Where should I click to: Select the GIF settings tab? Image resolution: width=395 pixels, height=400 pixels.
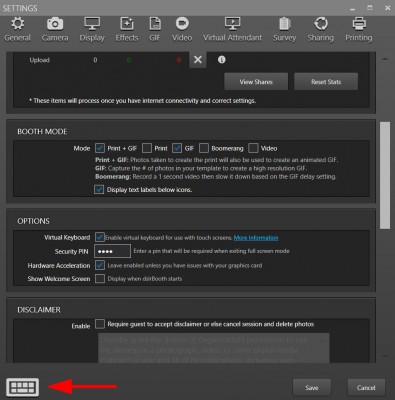pyautogui.click(x=155, y=30)
